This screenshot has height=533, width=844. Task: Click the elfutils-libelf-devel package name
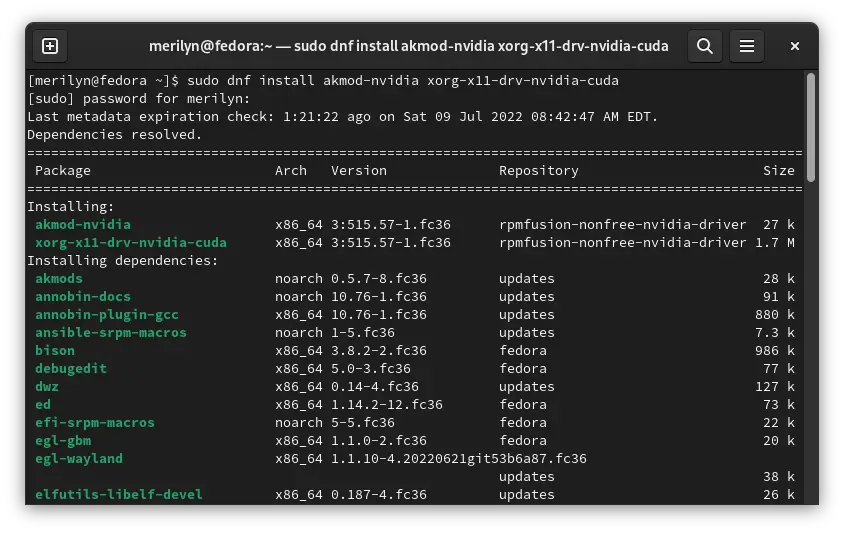[119, 495]
